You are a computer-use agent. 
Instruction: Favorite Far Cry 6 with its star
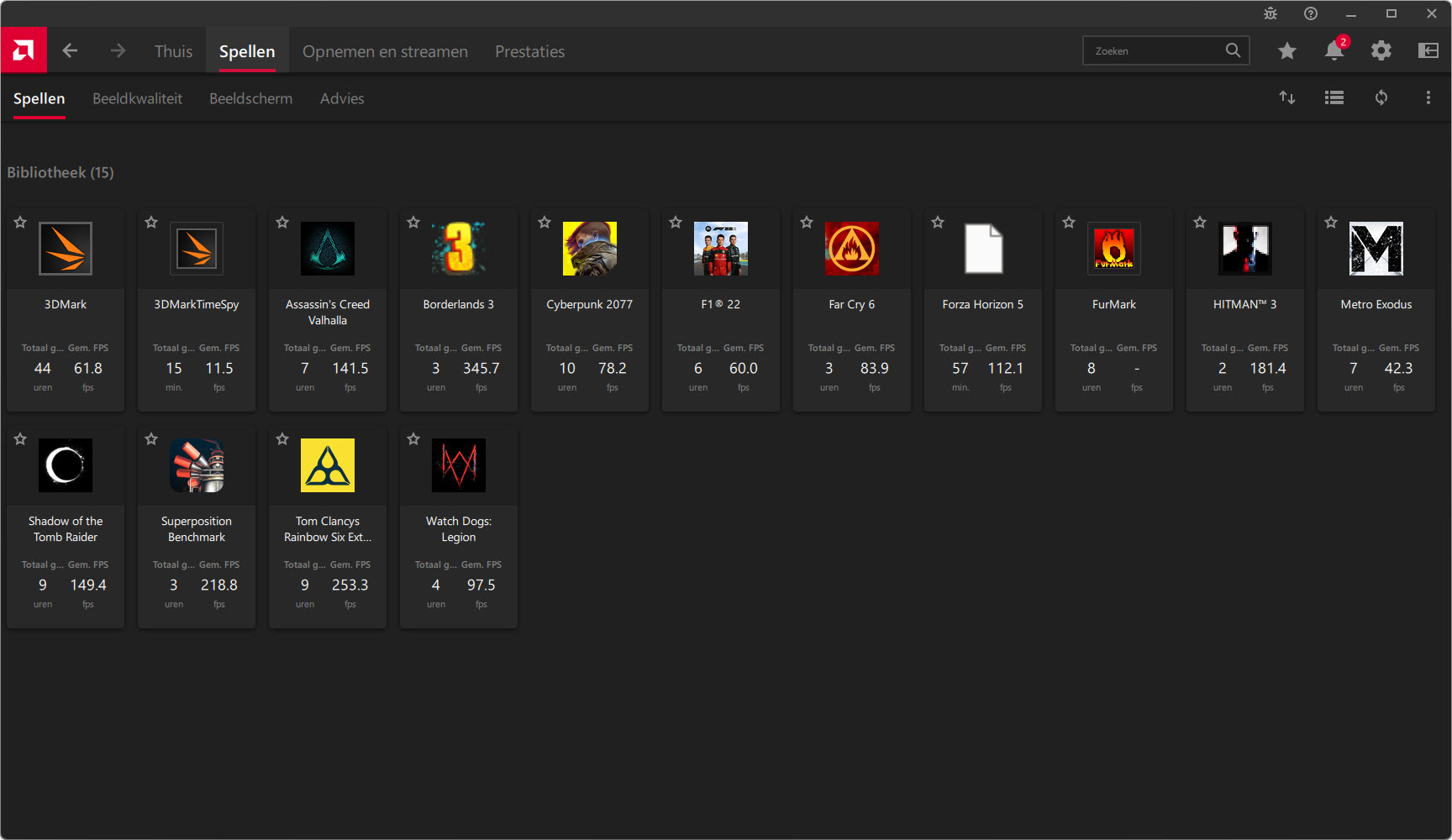[x=807, y=223]
